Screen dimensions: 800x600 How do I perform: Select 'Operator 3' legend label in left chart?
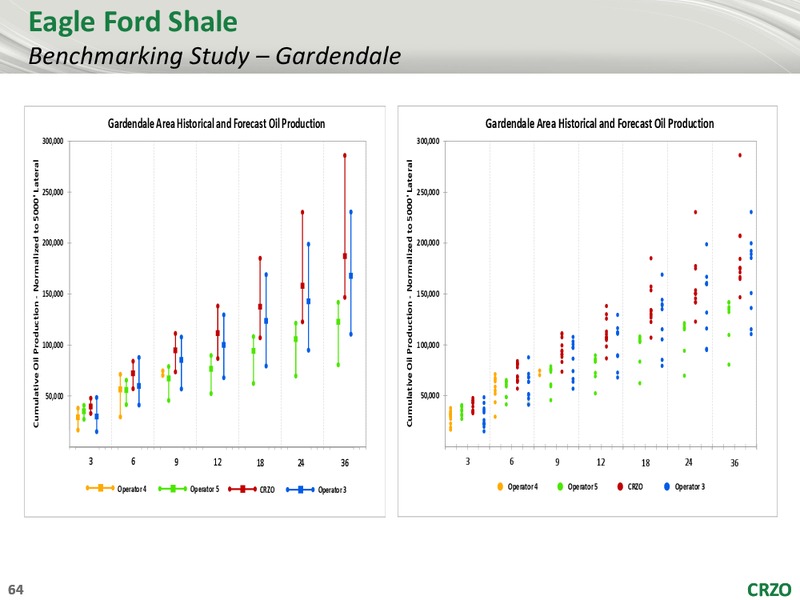[x=332, y=490]
